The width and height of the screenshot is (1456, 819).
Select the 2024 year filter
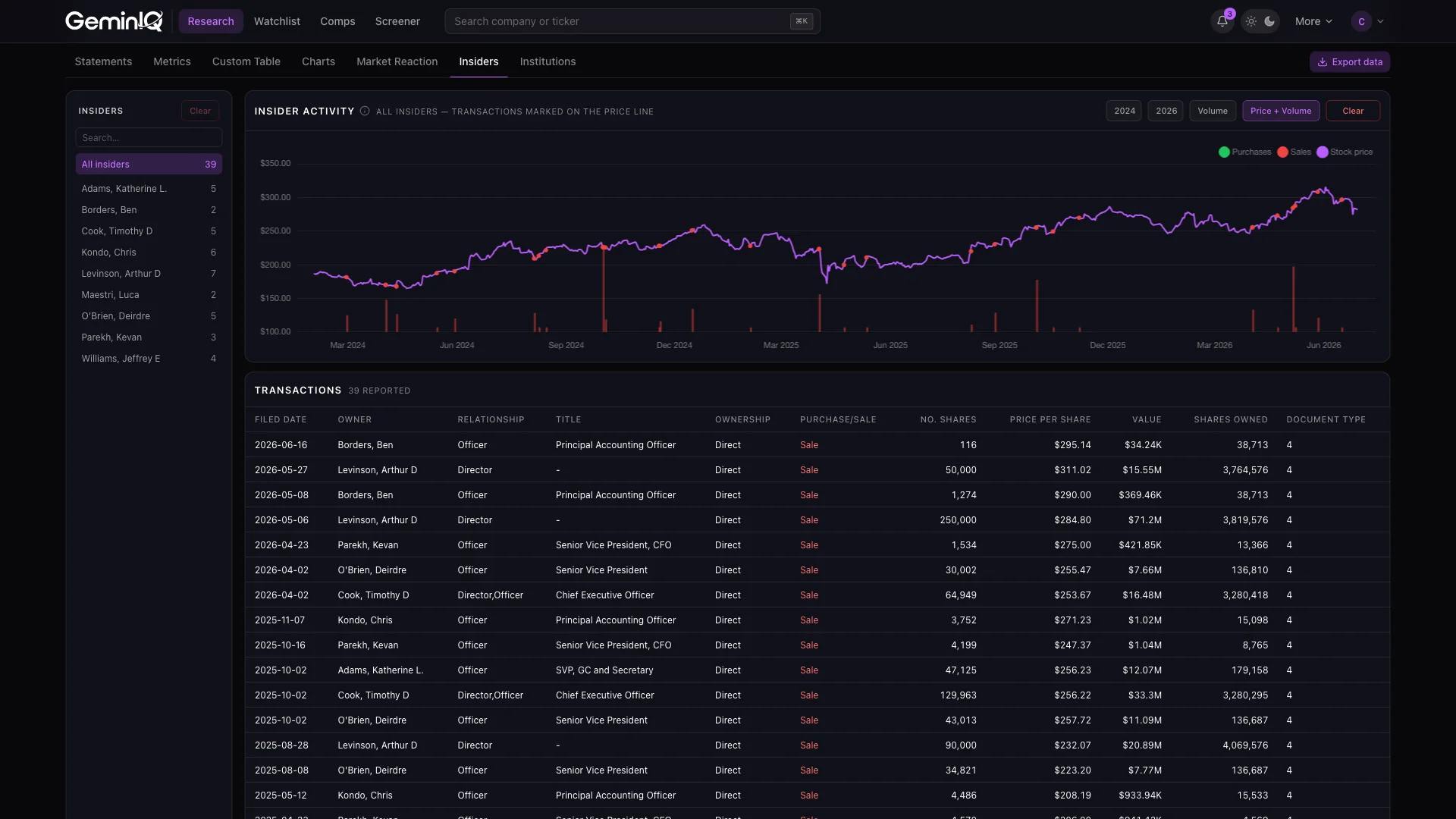pos(1124,111)
